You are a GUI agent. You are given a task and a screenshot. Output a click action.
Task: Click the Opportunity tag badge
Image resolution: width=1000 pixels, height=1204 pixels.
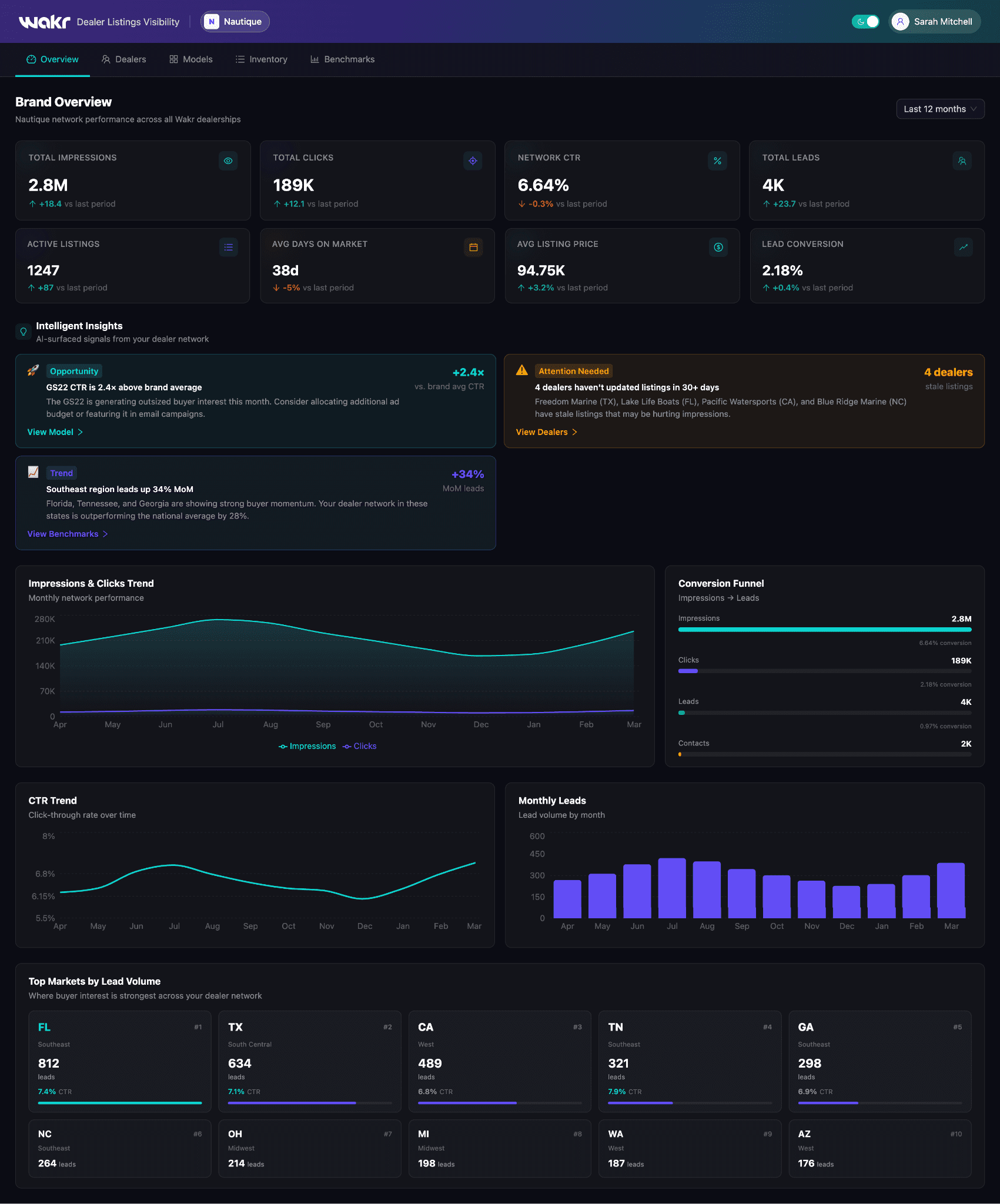tap(74, 371)
